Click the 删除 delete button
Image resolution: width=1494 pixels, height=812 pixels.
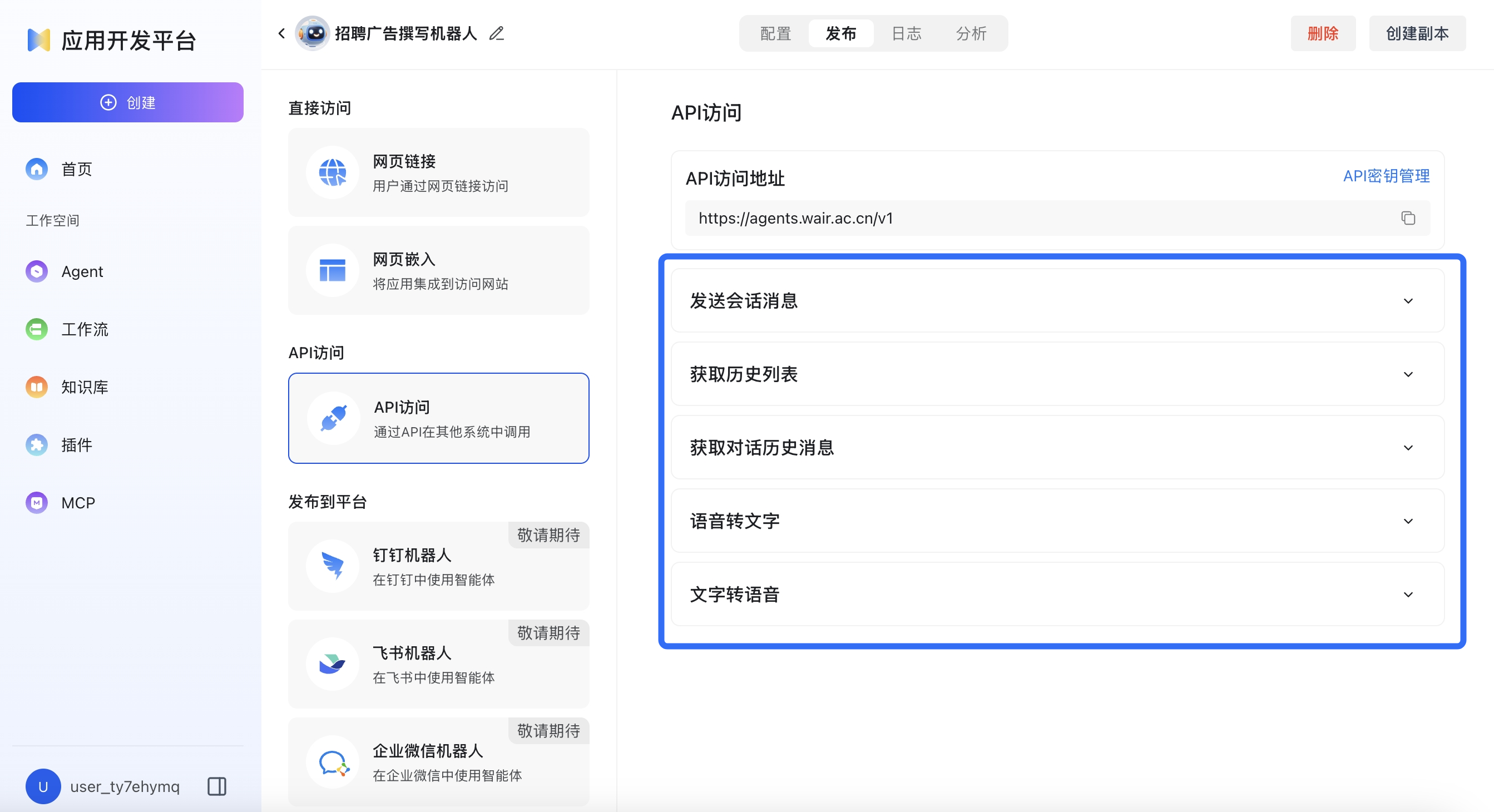(1323, 33)
